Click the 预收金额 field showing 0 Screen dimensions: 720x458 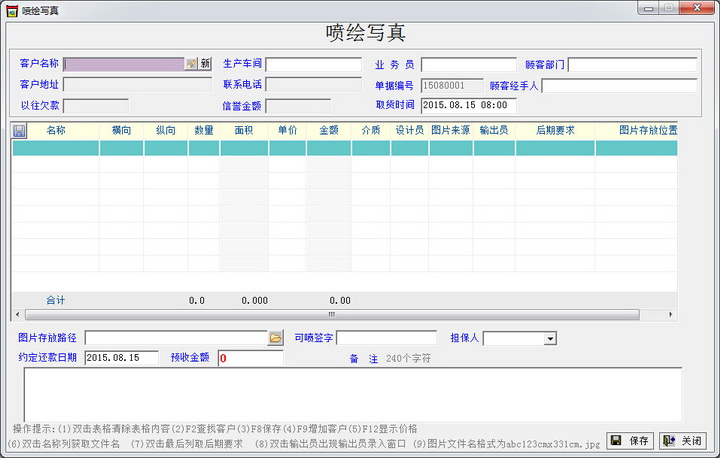click(251, 358)
